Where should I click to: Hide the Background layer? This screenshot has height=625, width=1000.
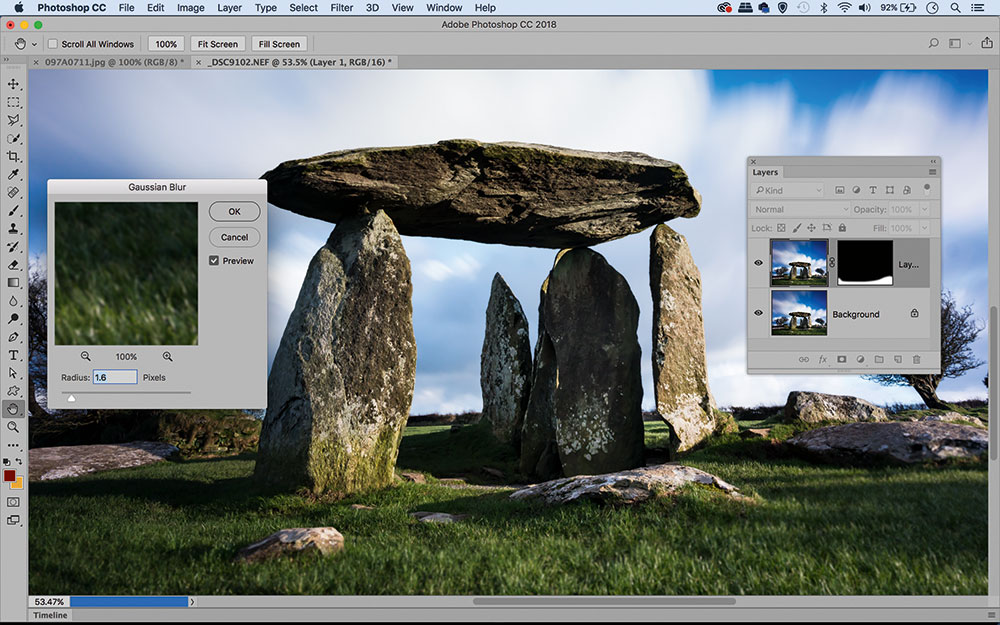pyautogui.click(x=758, y=313)
